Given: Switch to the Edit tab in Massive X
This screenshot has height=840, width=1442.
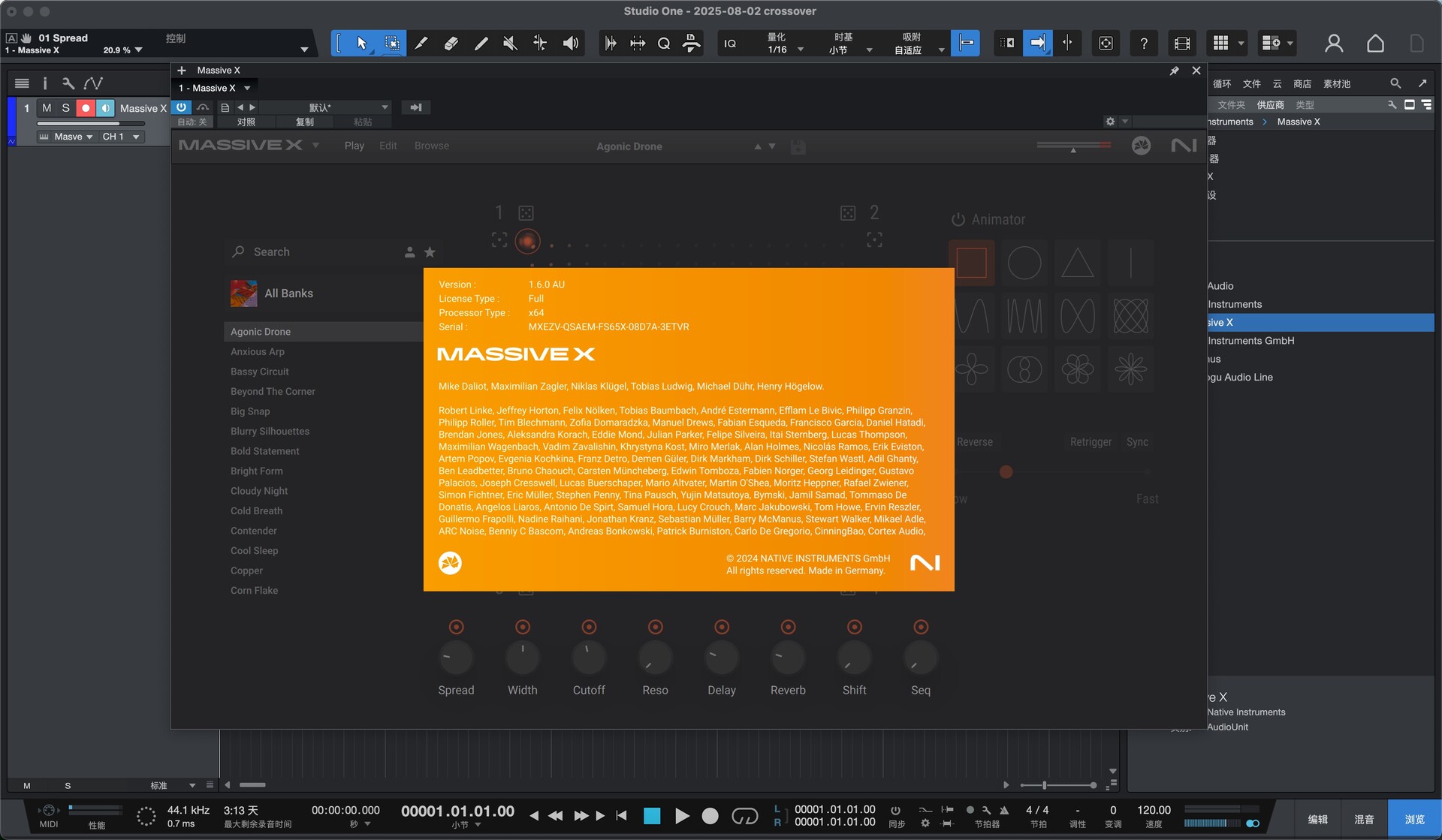Looking at the screenshot, I should [x=388, y=146].
